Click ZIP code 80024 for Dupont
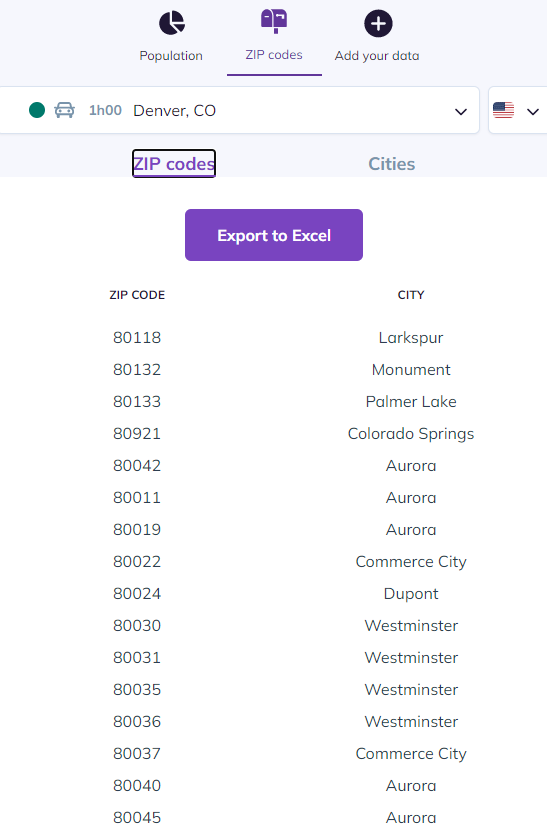547x829 pixels. tap(137, 594)
